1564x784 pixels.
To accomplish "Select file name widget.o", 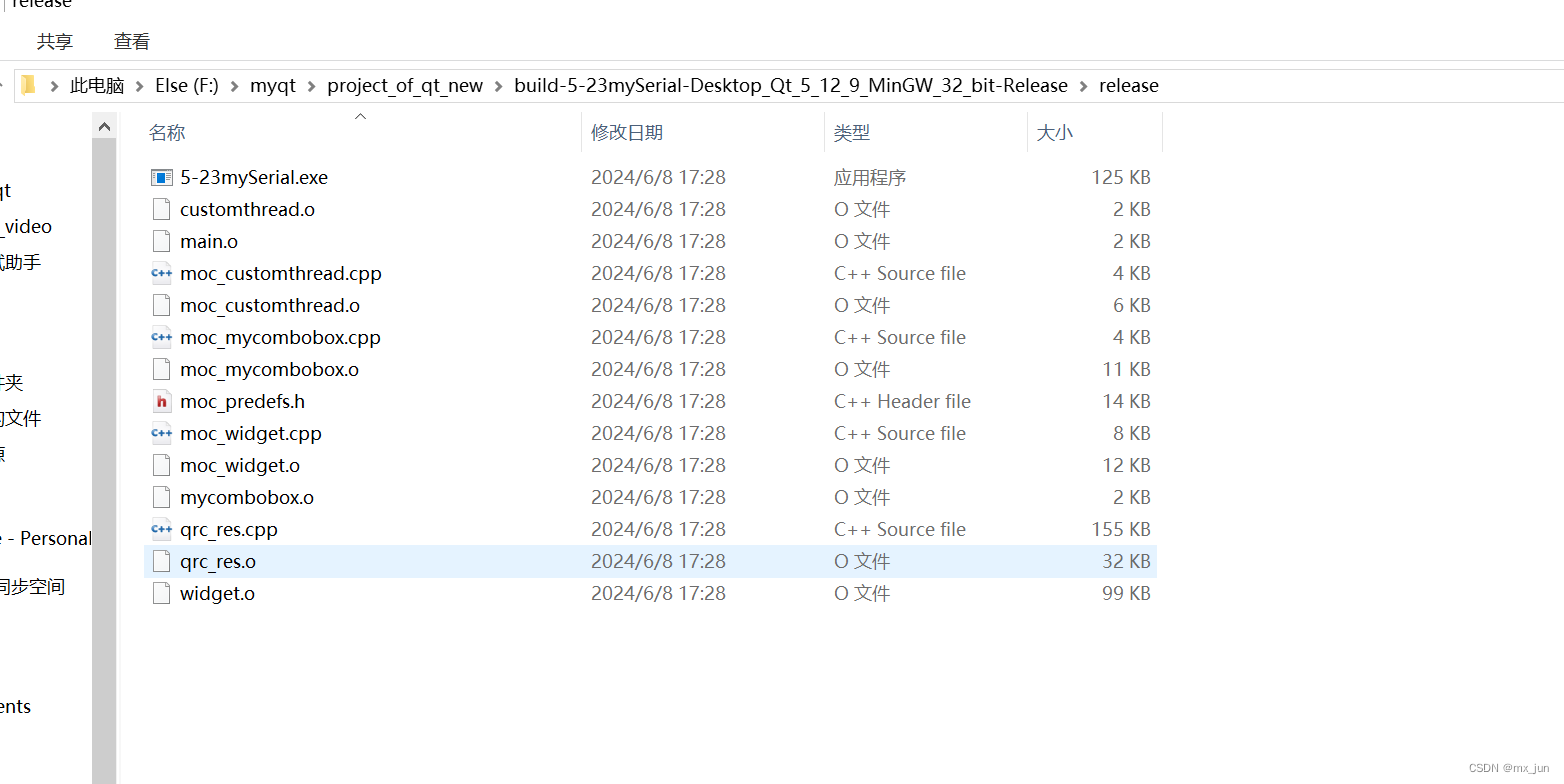I will click(217, 593).
